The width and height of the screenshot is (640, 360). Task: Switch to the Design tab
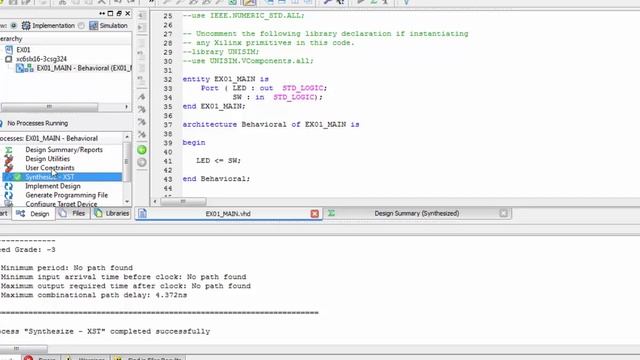(x=33, y=214)
